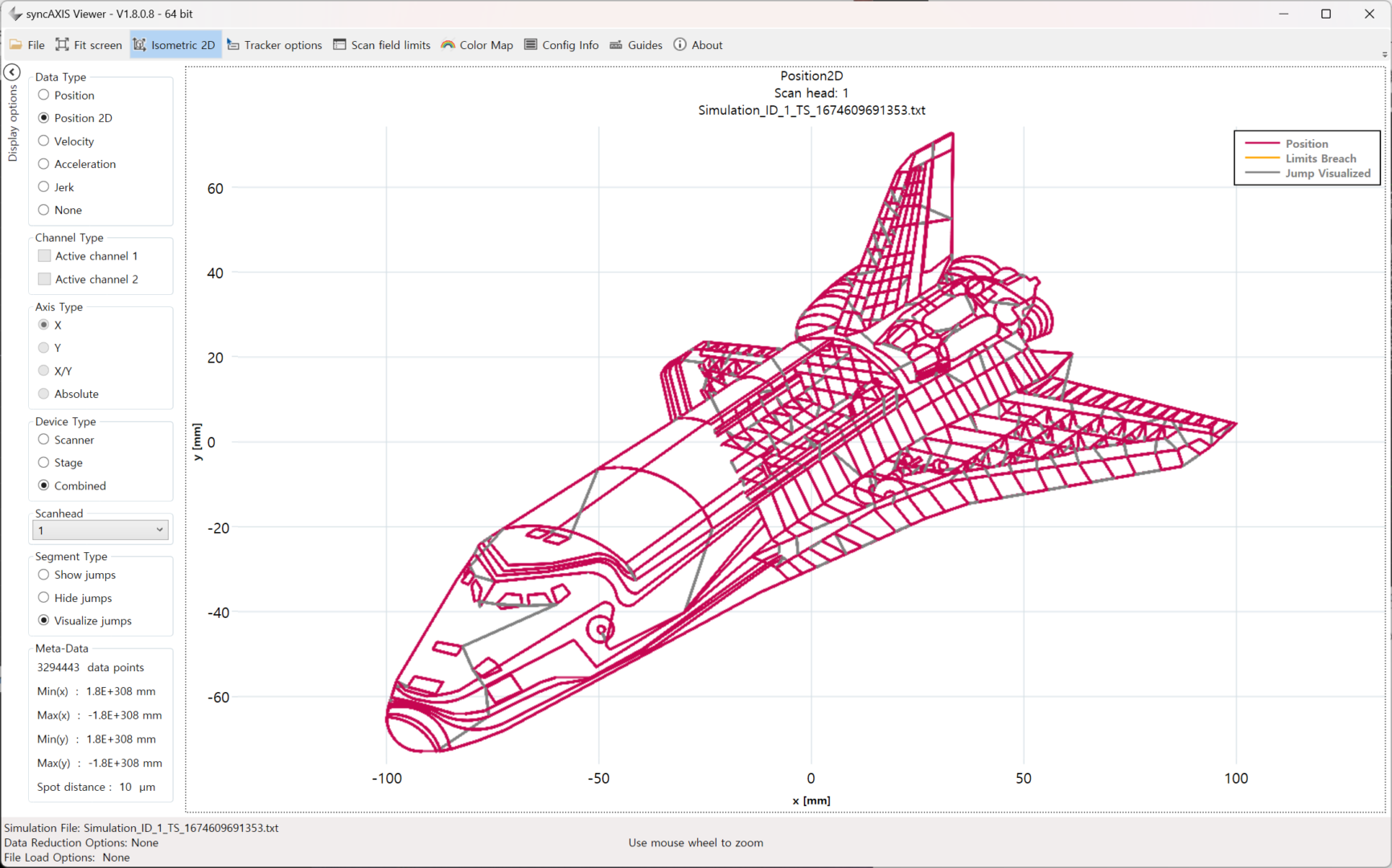This screenshot has height=868, width=1392.
Task: Select Scanner device type
Action: (x=43, y=440)
